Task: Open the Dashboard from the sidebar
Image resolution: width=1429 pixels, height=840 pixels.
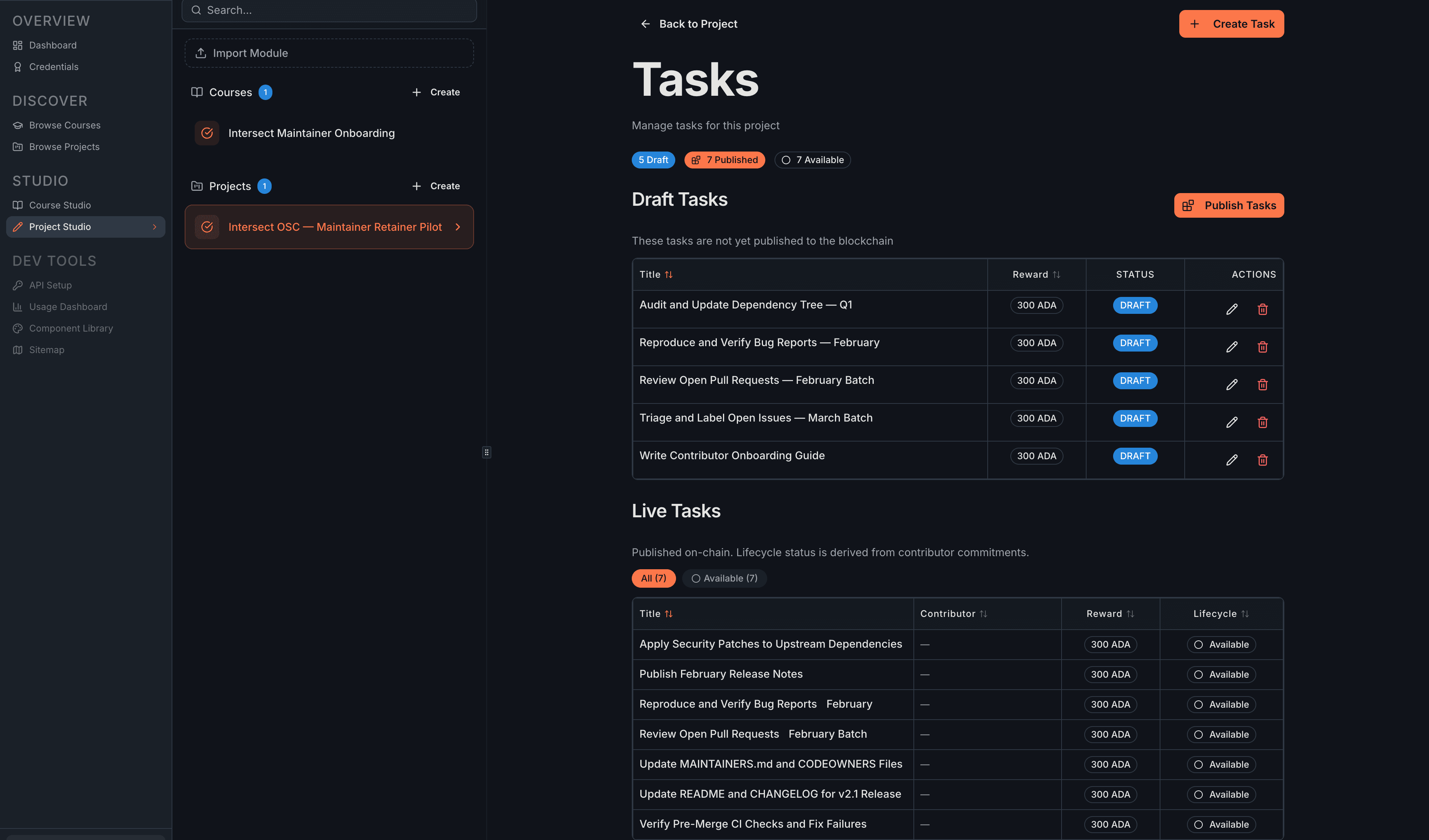Action: tap(53, 45)
